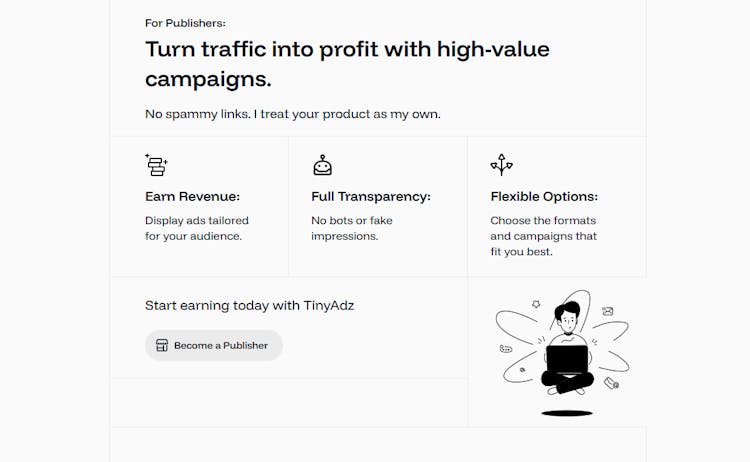Click the tag icon near illustration bottom
Viewport: 750px width, 462px height.
[x=611, y=383]
